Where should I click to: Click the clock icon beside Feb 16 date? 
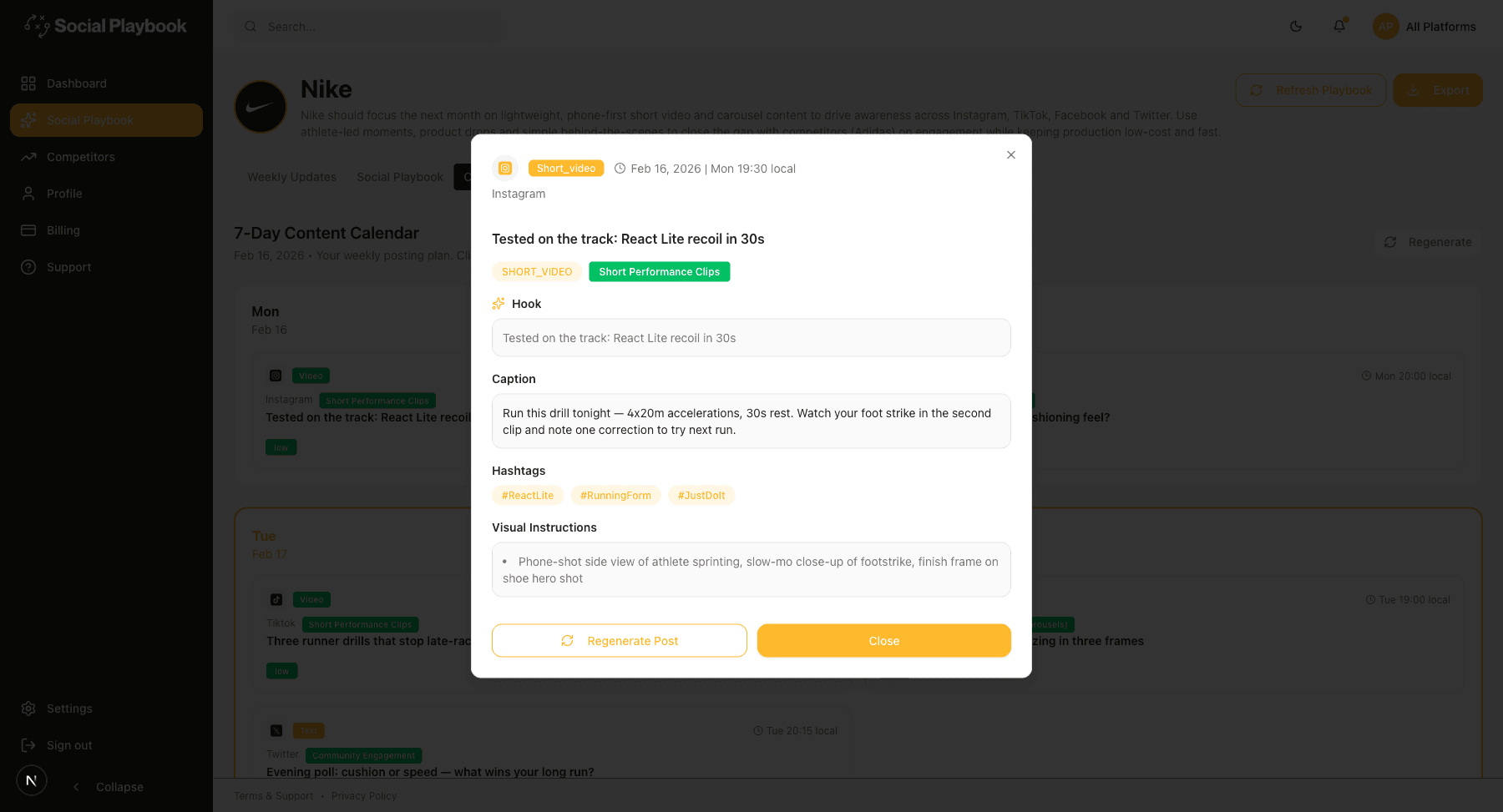(x=620, y=169)
